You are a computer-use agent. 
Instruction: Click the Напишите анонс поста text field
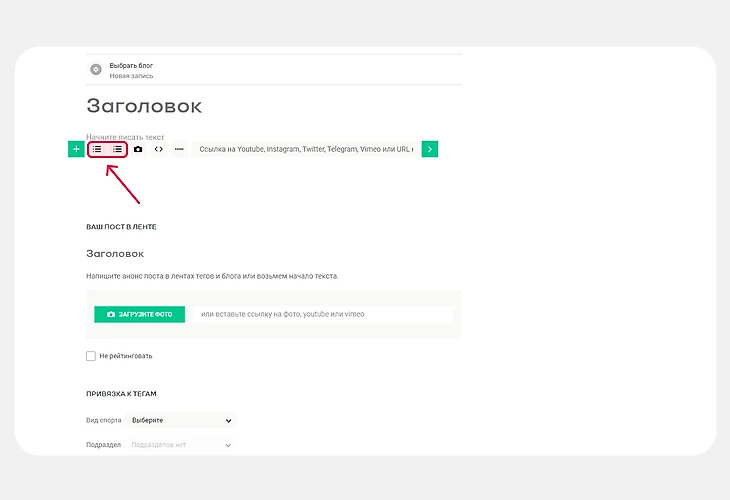[274, 276]
